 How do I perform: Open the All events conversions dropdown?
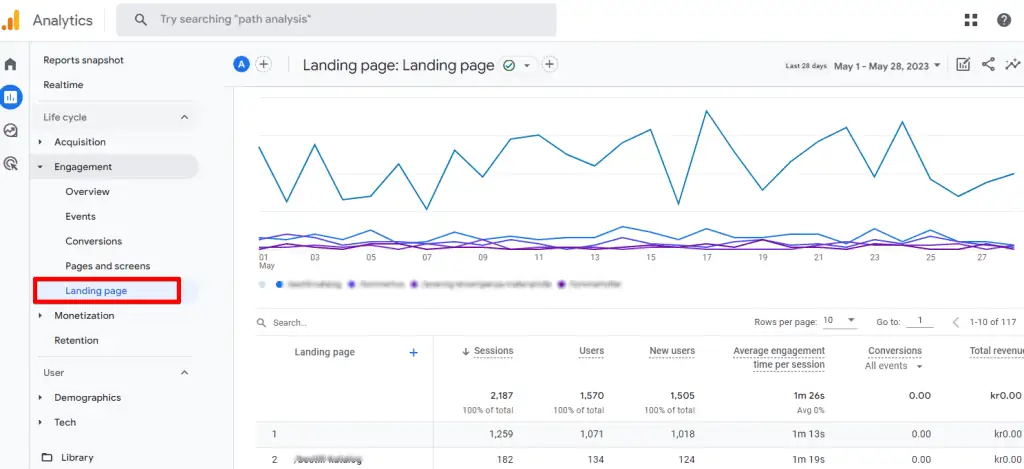pyautogui.click(x=893, y=366)
